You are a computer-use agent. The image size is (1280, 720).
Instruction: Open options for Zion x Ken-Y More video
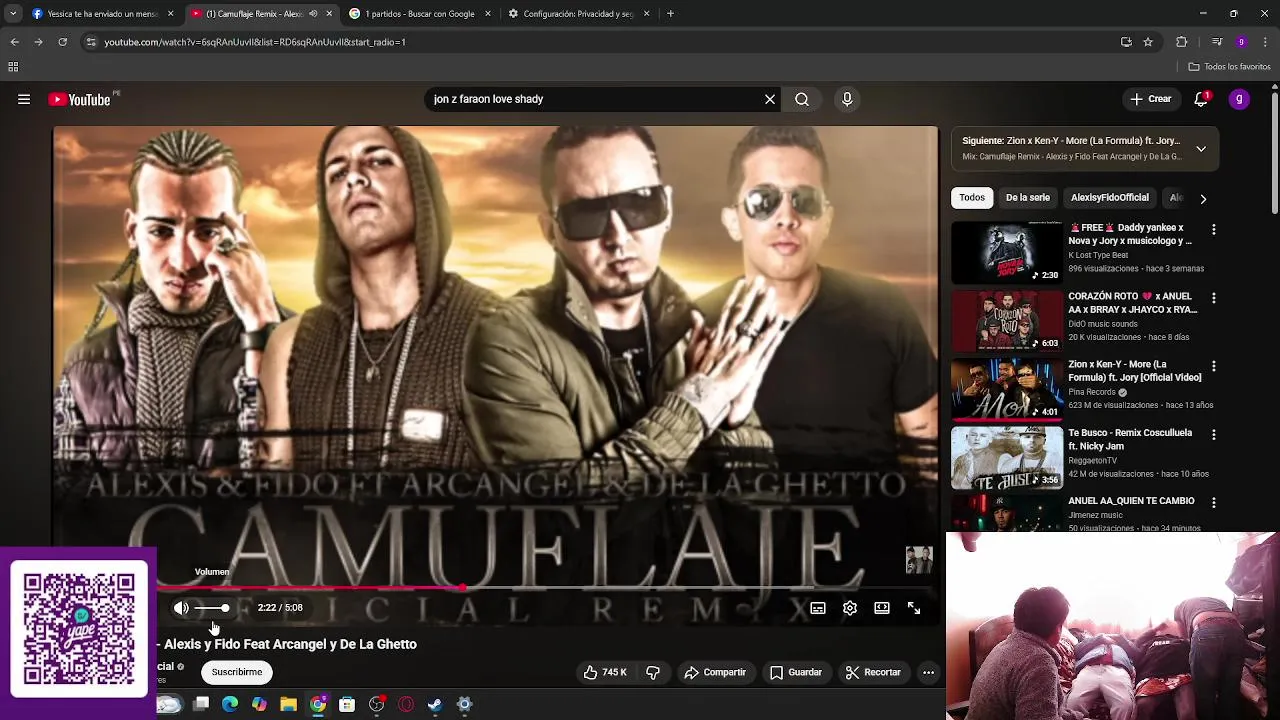coord(1214,366)
